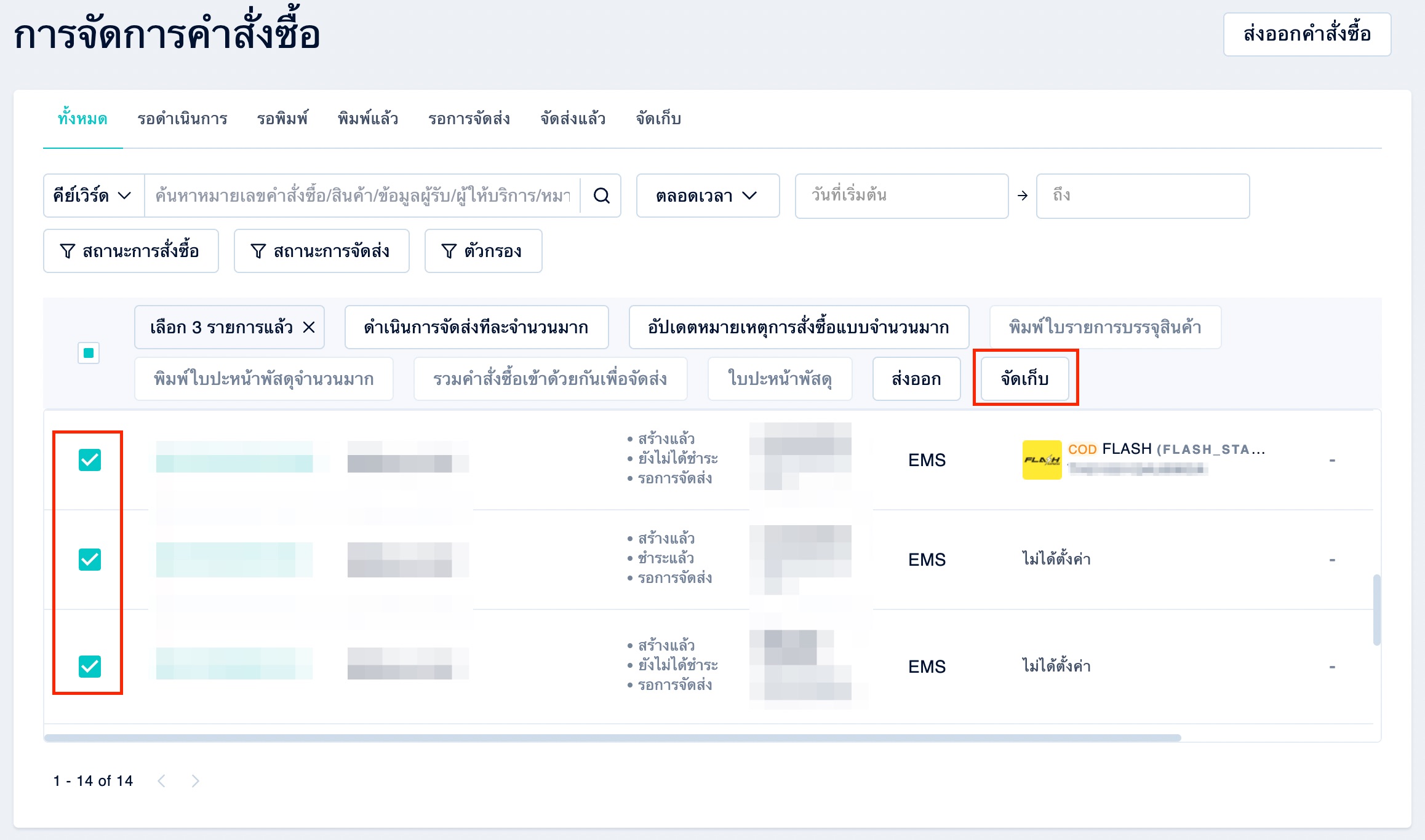Click the horizontal table scrollbar
Viewport: 1425px width, 840px height.
coord(613,737)
